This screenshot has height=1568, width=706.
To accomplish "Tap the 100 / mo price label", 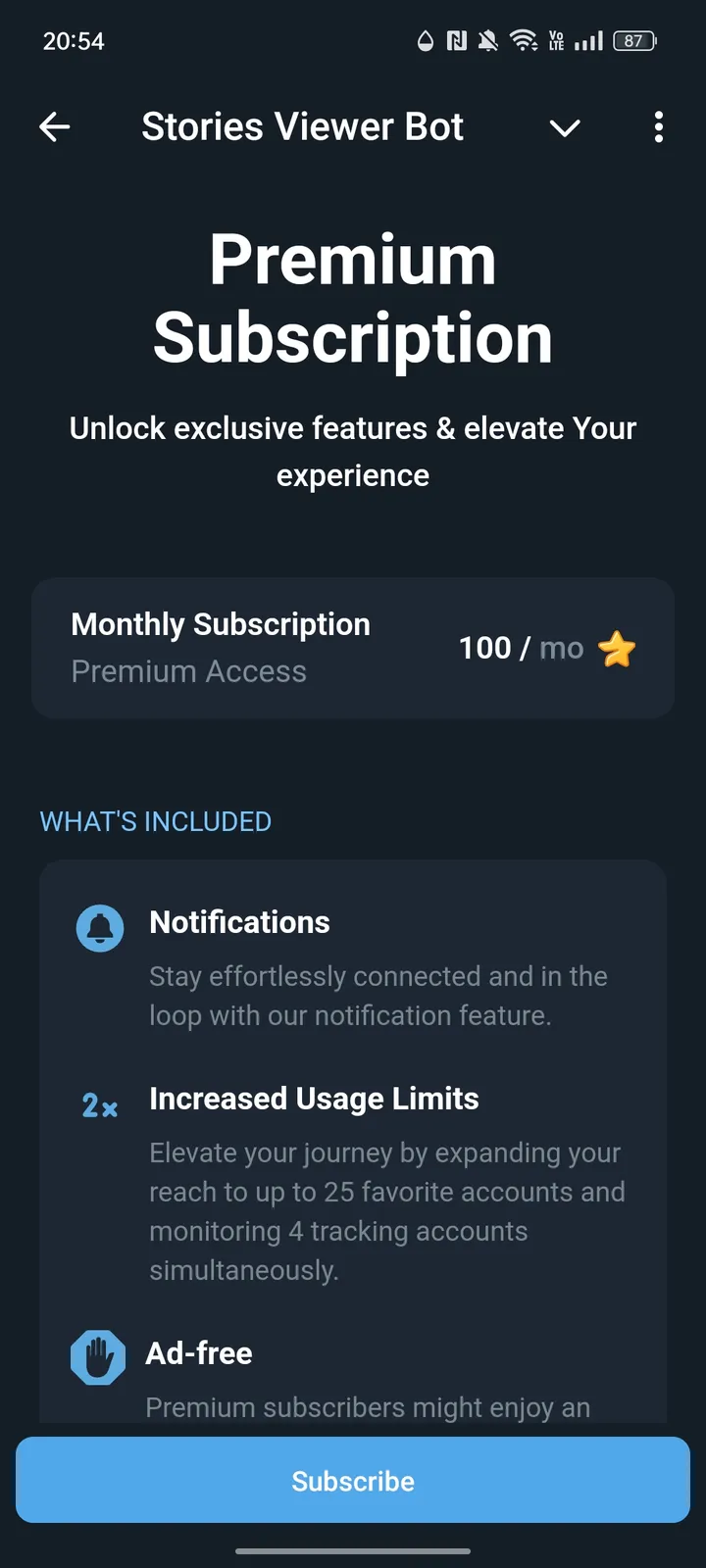I will point(521,648).
